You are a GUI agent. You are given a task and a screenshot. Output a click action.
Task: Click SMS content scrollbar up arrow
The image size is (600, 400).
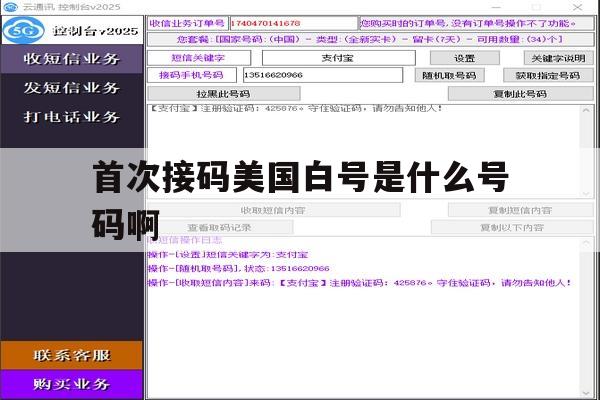pos(586,111)
